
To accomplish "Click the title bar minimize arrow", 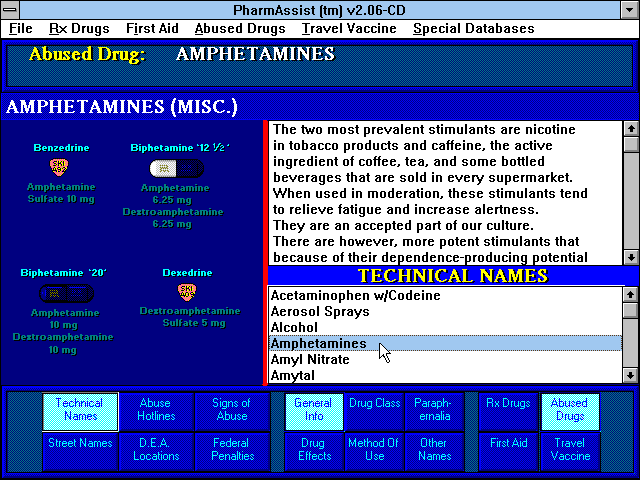I will coord(629,10).
